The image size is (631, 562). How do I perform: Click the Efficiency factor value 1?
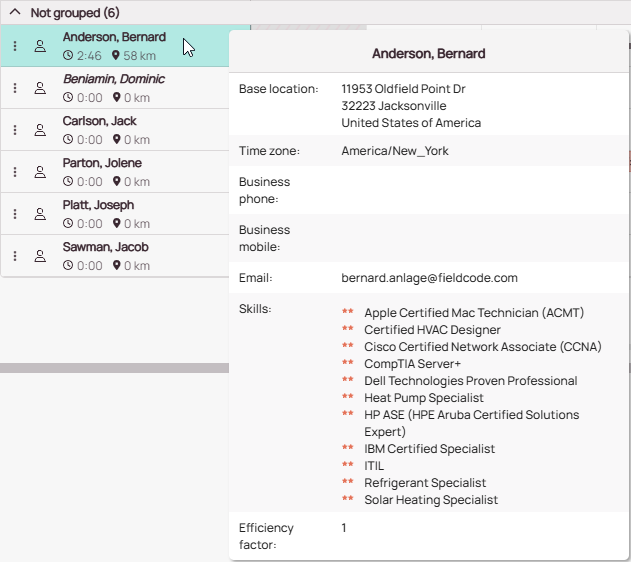344,527
